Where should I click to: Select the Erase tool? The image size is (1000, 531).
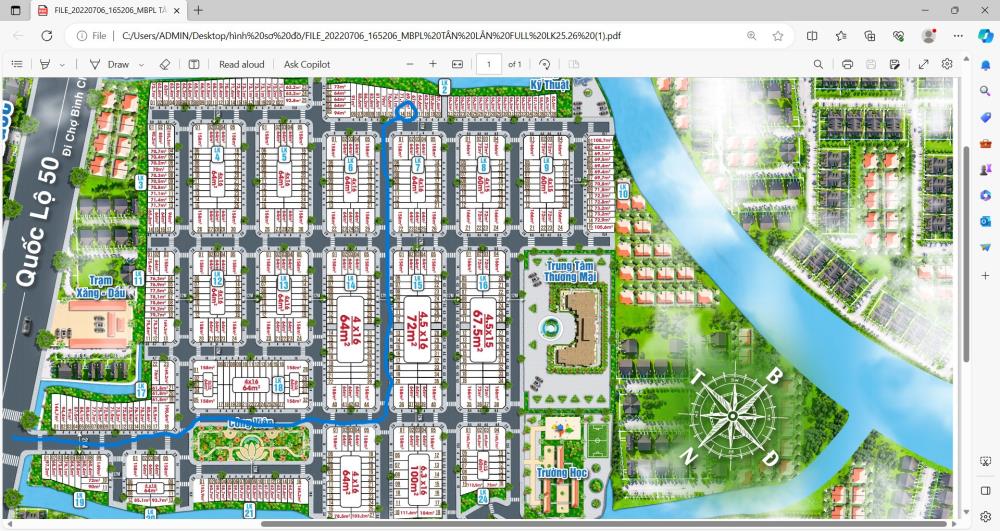click(x=165, y=64)
